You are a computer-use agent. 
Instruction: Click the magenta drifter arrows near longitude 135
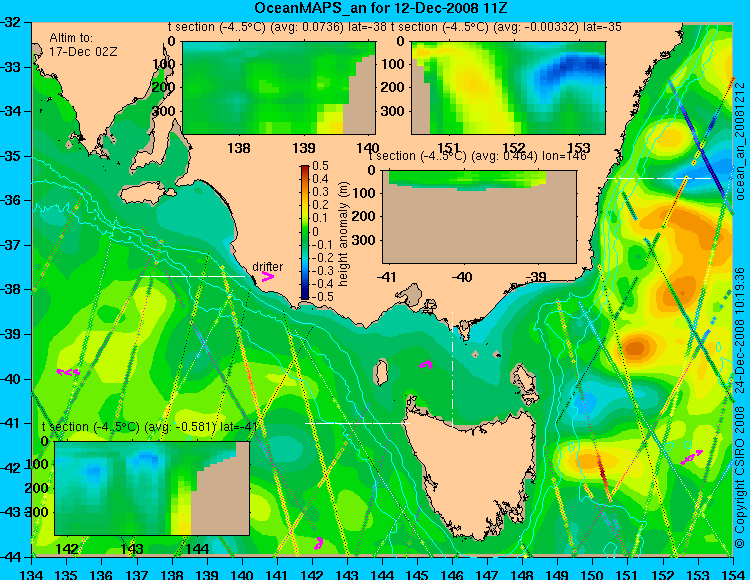click(x=68, y=372)
